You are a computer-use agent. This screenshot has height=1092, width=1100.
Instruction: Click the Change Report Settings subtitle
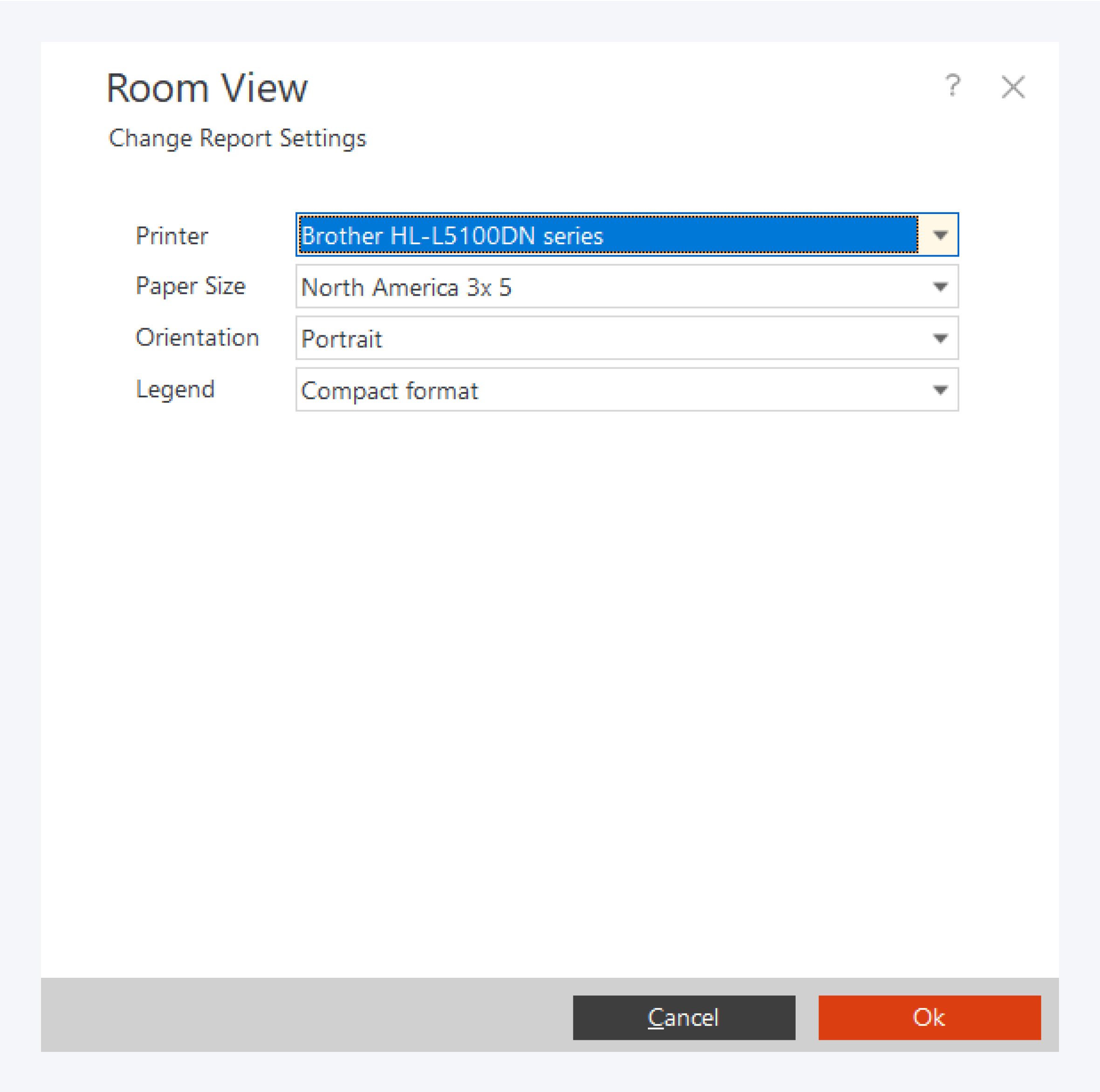click(237, 138)
